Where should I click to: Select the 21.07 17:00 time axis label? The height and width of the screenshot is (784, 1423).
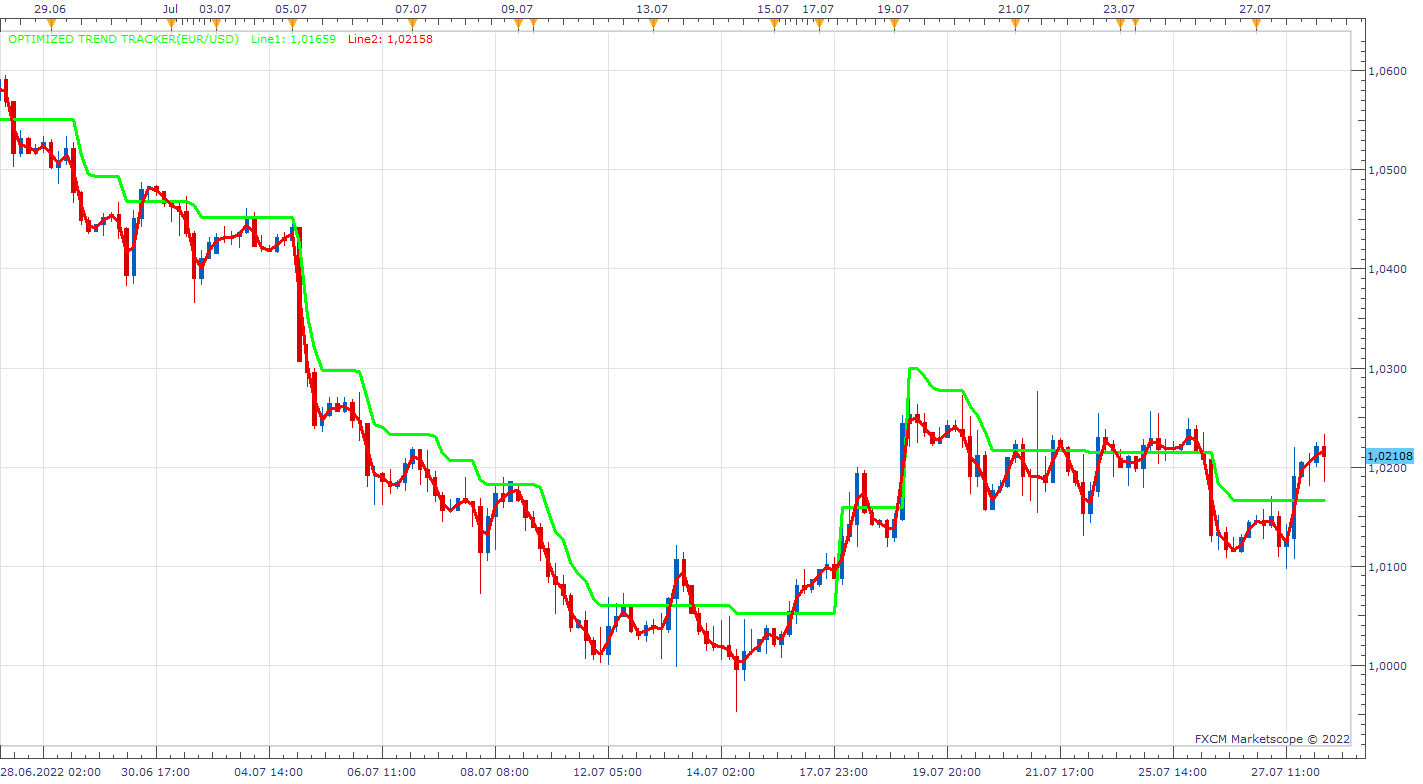1059,772
